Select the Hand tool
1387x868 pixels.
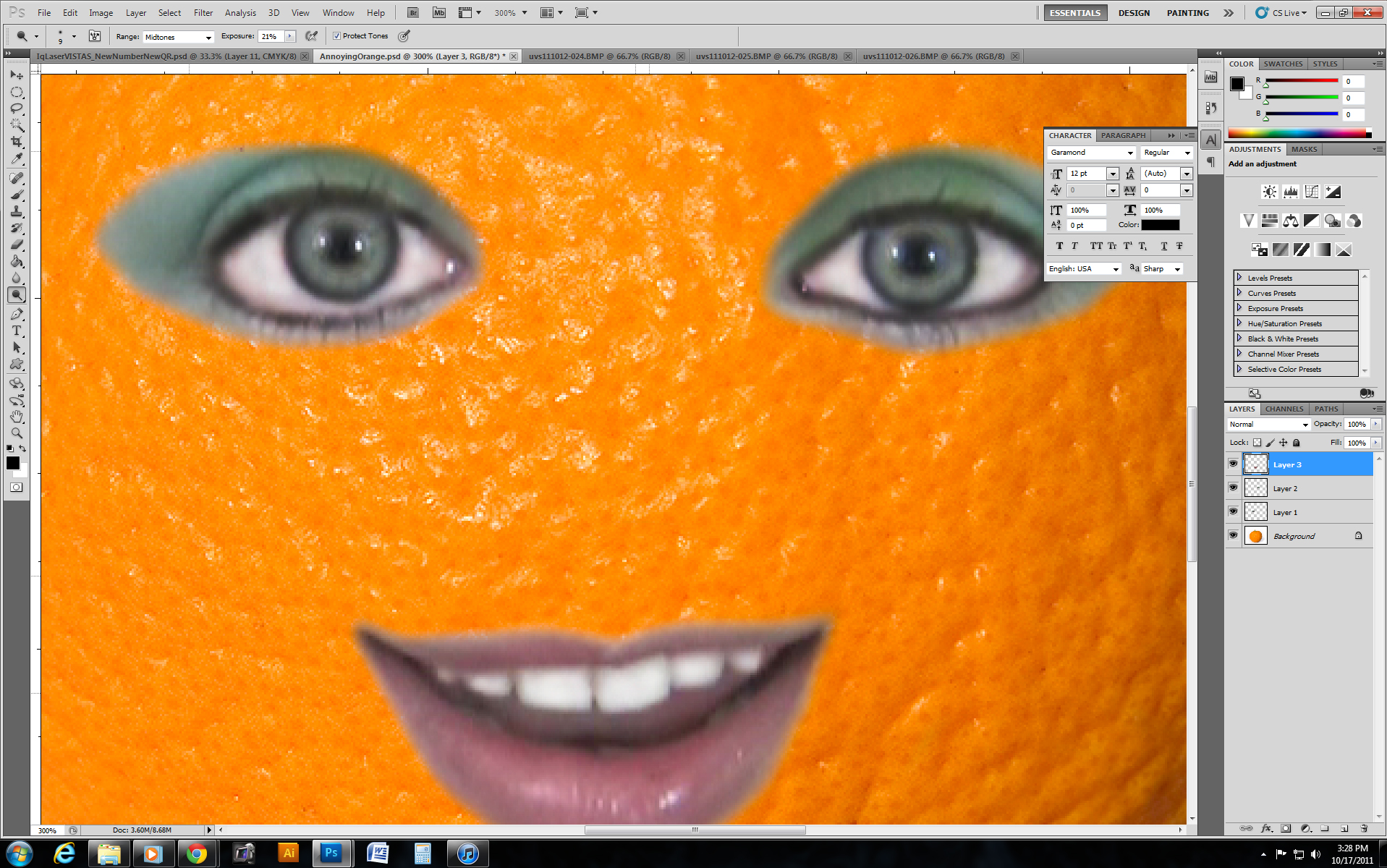(17, 417)
